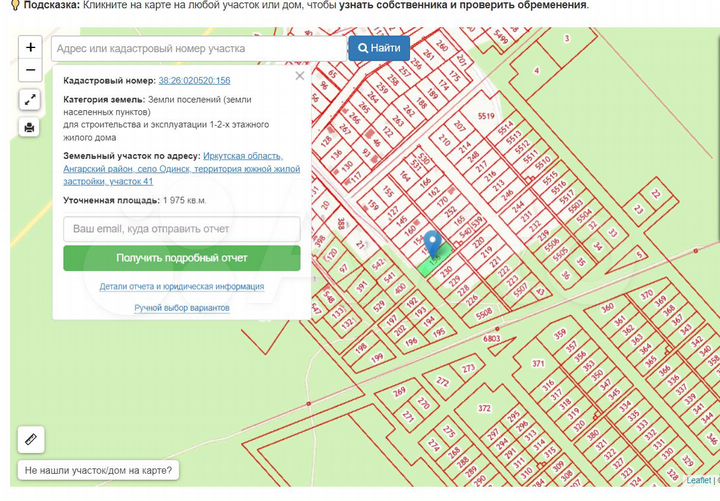Image resolution: width=720 pixels, height=501 pixels.
Task: Select parcel 372 on the map
Action: pyautogui.click(x=484, y=408)
